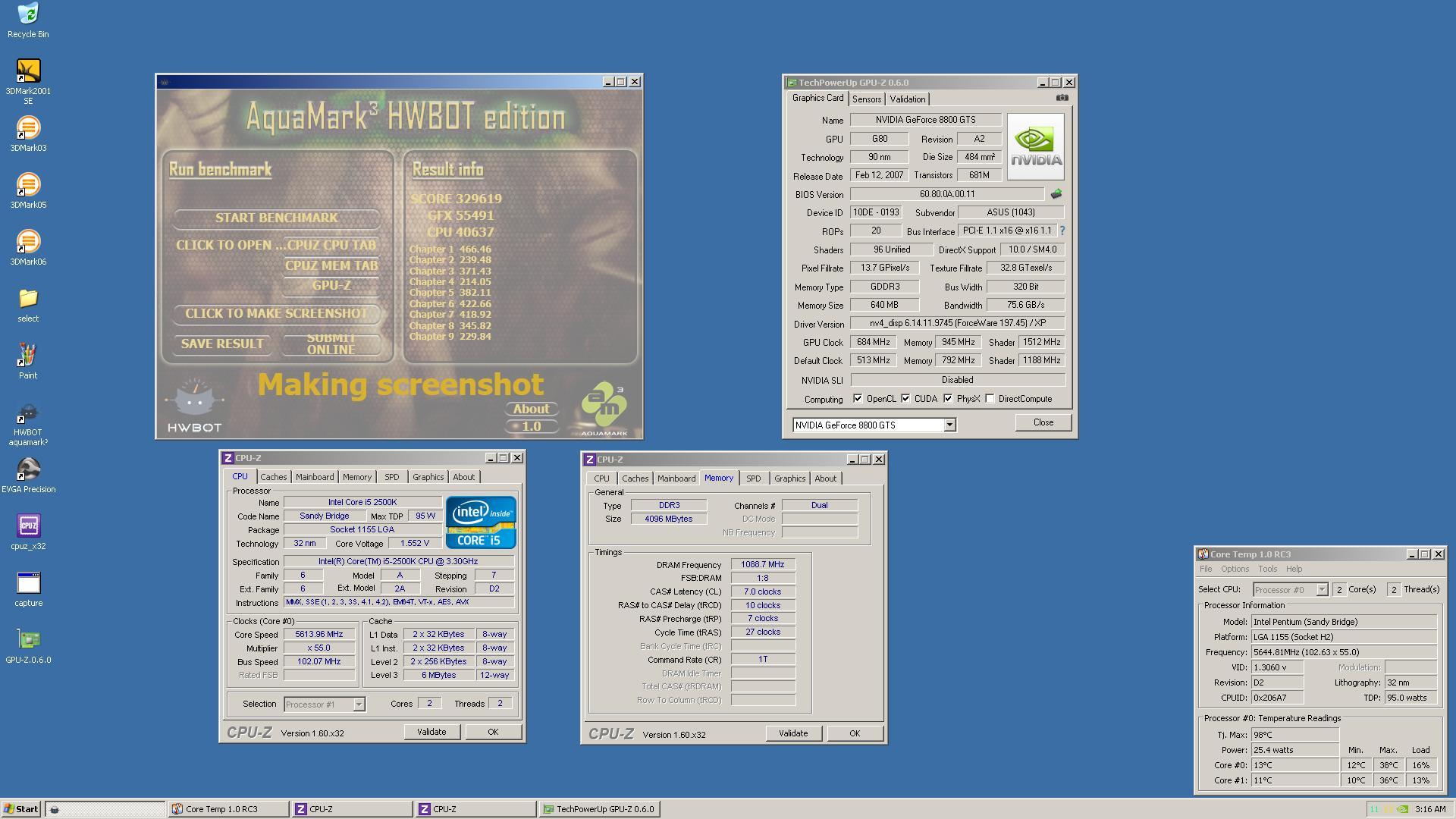Open the select folder icon
Screen dimensions: 1456x819
click(x=28, y=305)
